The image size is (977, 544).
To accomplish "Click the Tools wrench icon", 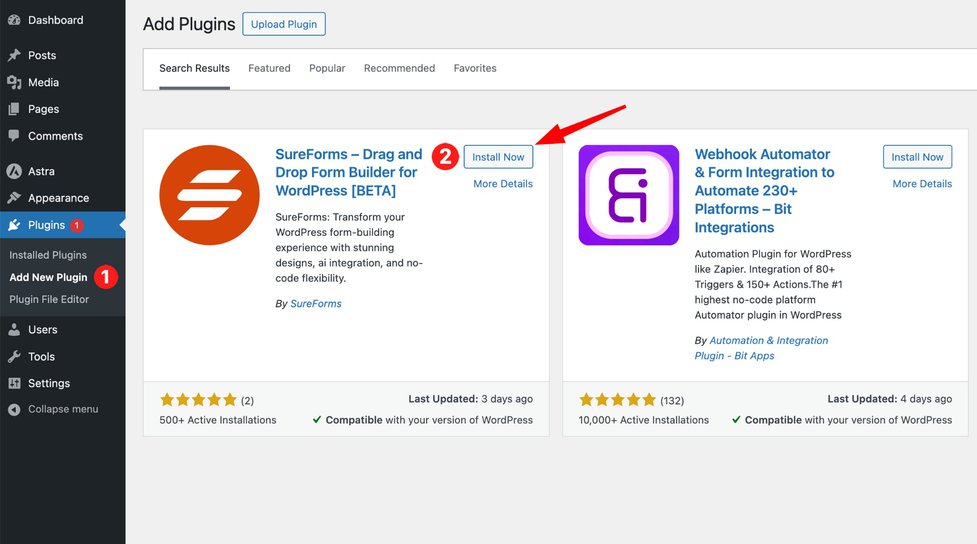I will tap(14, 356).
